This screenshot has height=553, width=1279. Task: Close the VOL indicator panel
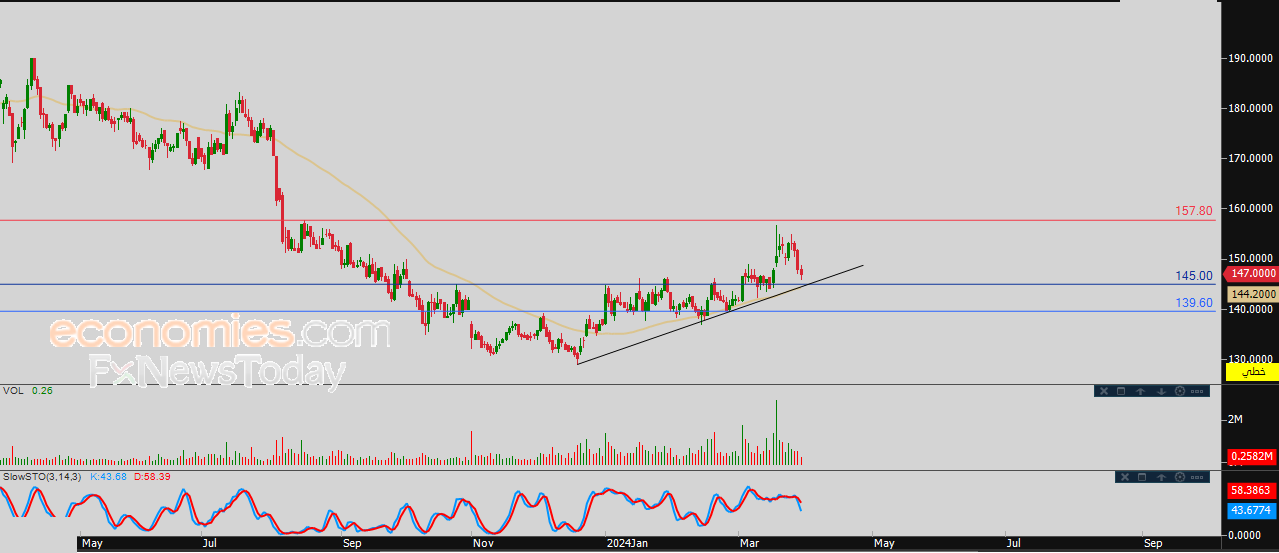(1104, 391)
